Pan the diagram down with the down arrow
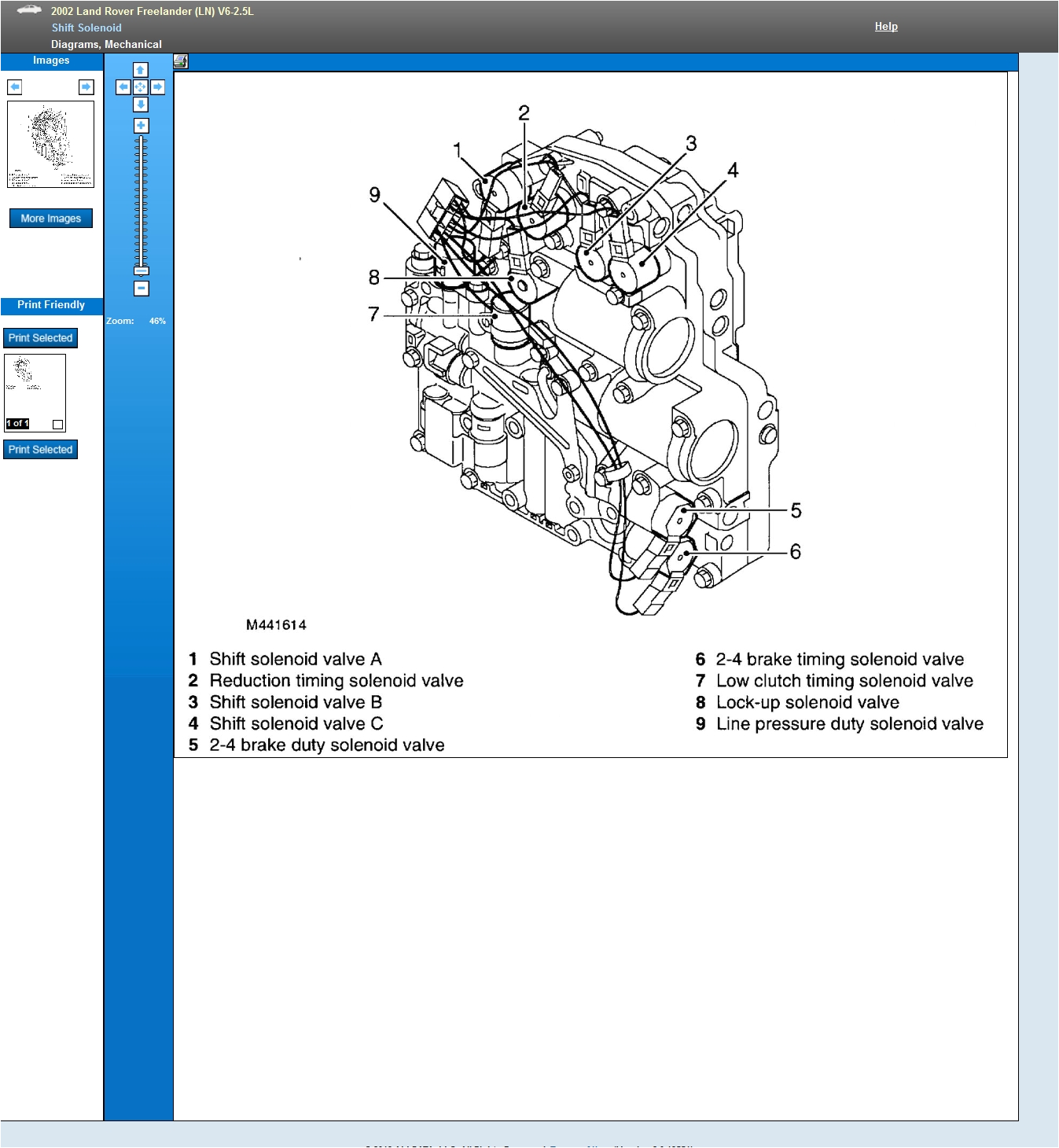This screenshot has width=1059, height=1148. [x=141, y=105]
